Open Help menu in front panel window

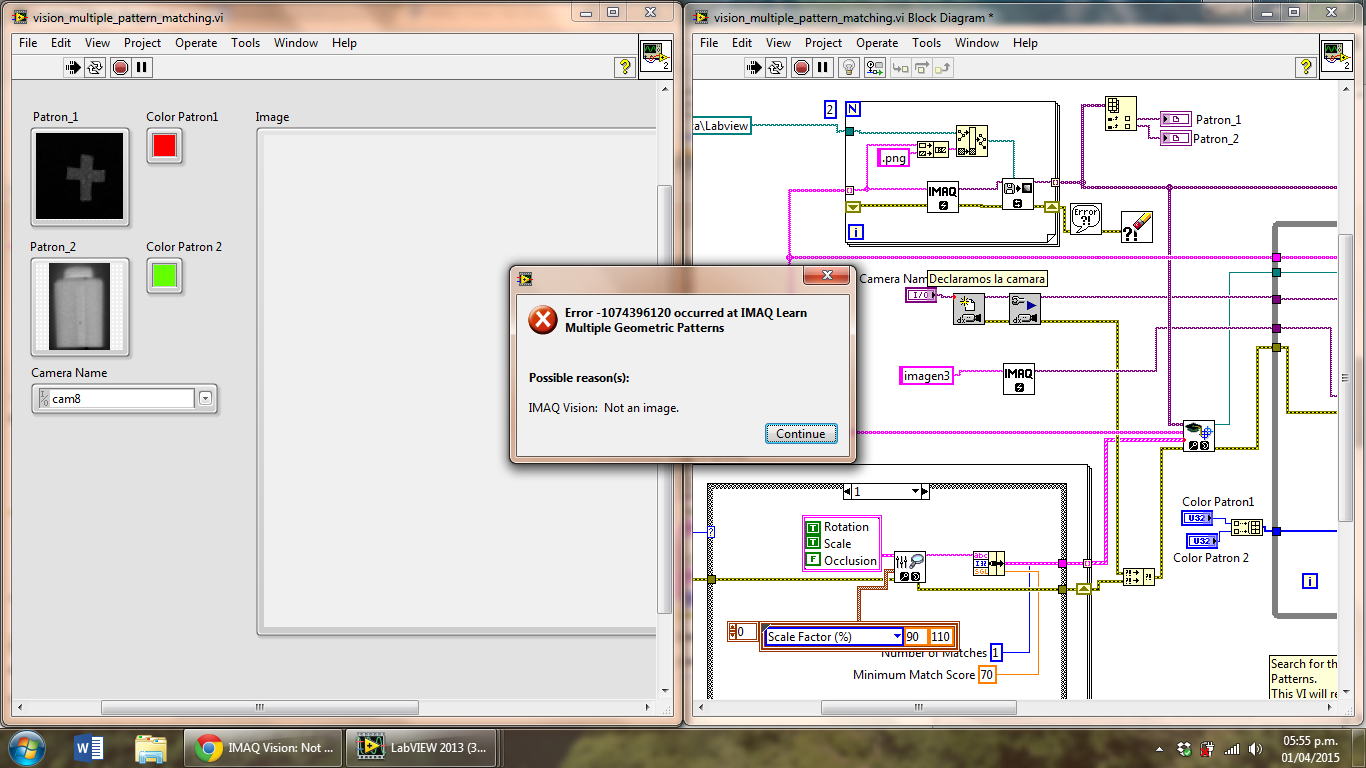click(344, 43)
